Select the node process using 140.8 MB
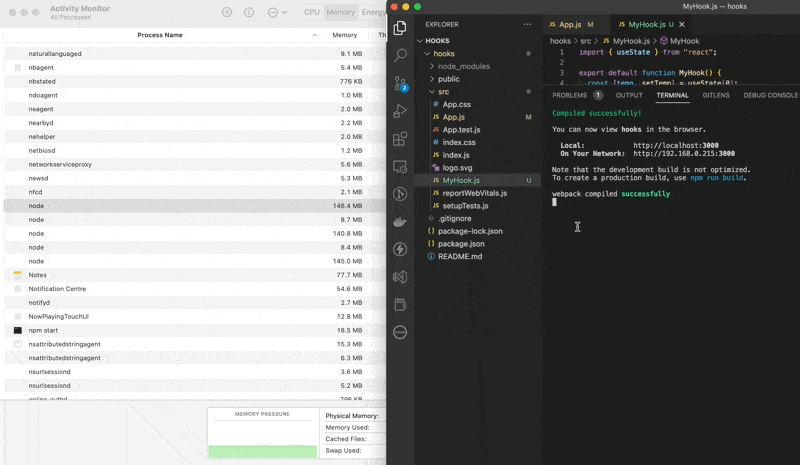 (195, 233)
